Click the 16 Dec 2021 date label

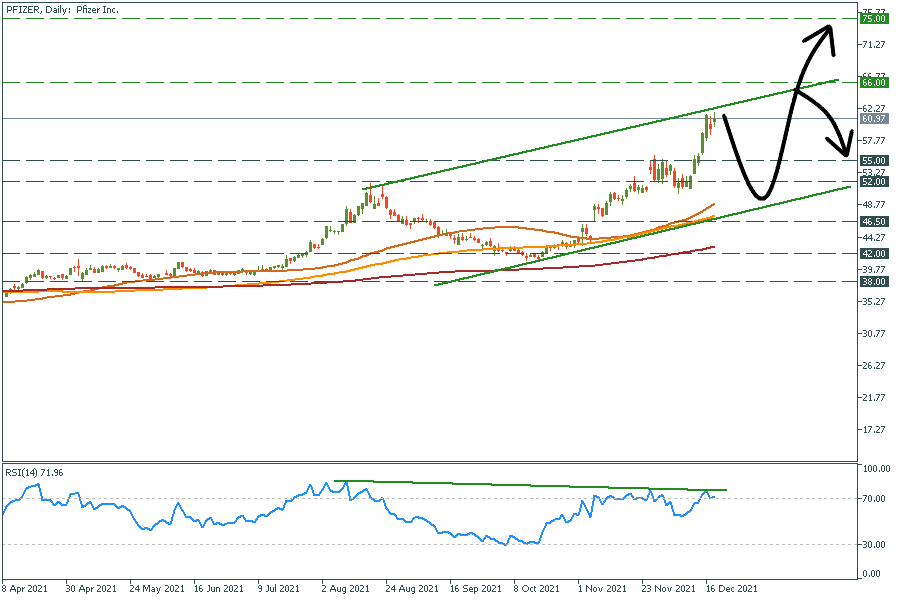[x=730, y=590]
